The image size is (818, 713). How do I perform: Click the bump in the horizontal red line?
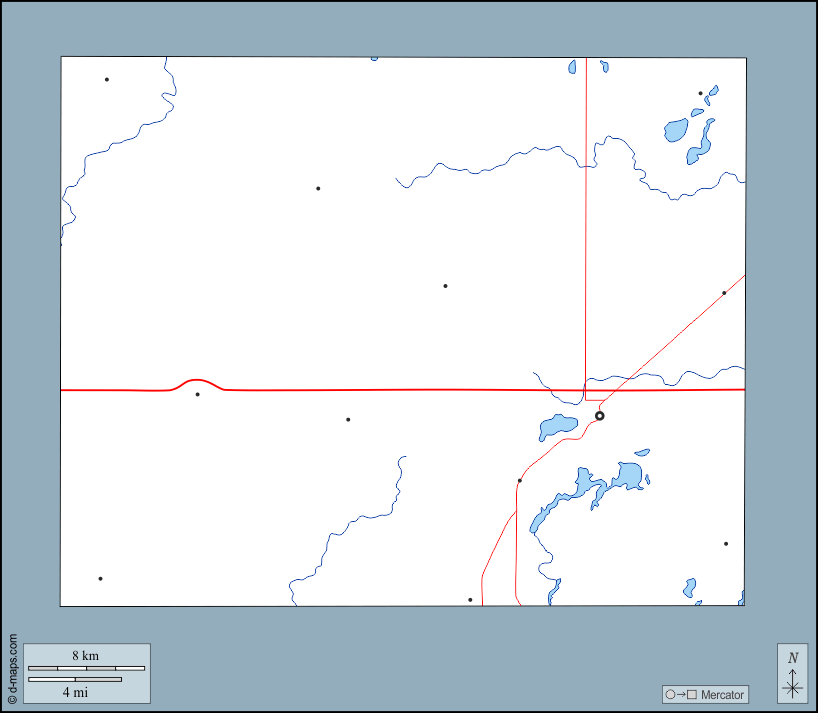[x=197, y=380]
